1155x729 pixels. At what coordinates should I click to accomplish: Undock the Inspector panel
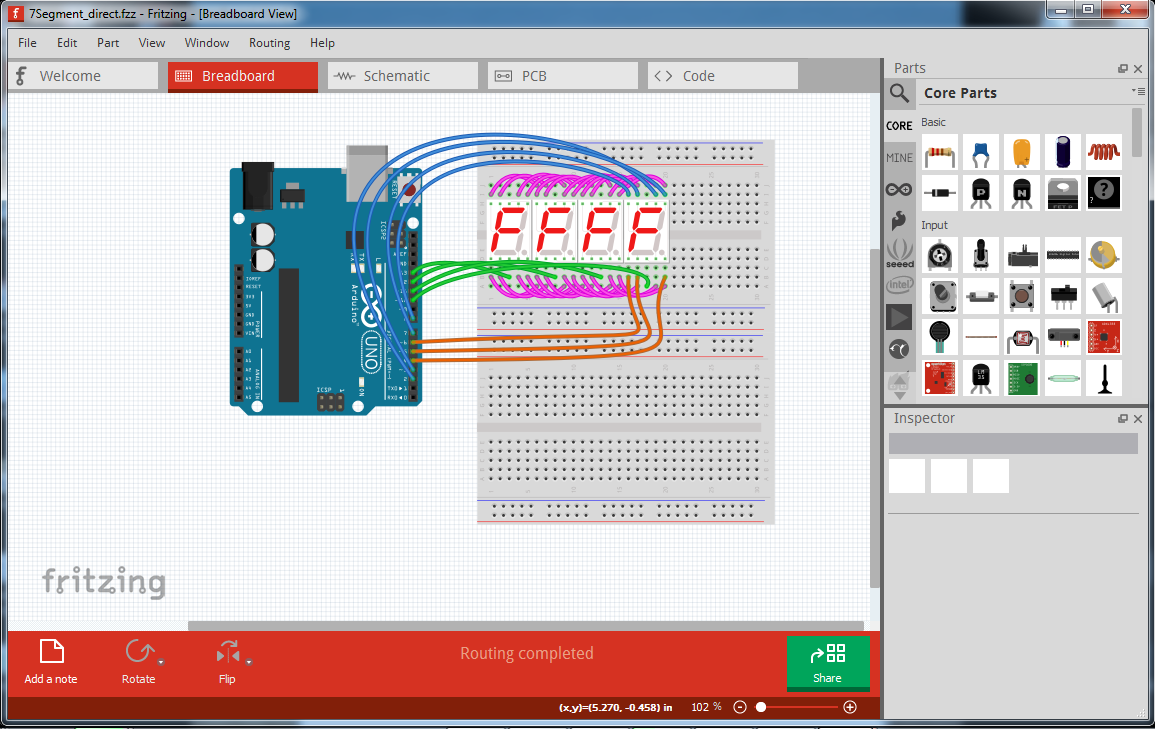[1123, 418]
